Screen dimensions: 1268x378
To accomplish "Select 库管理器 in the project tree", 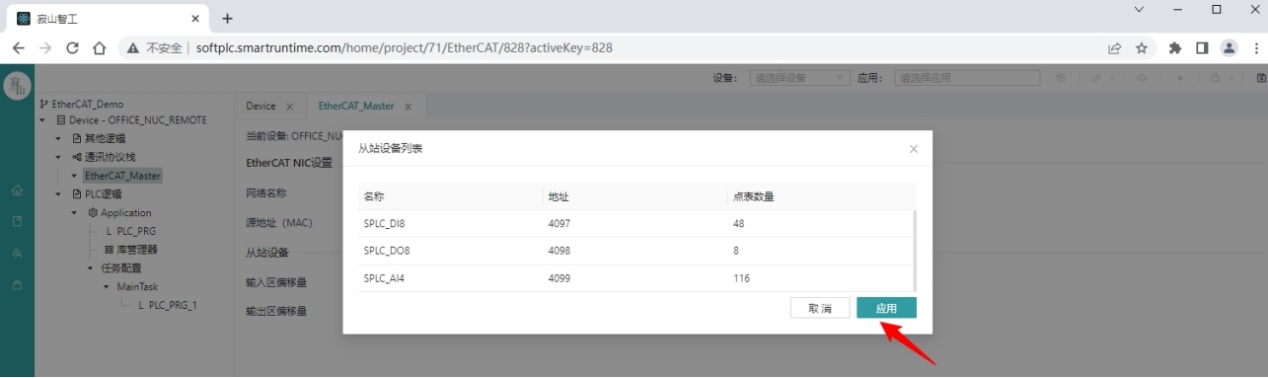I will pyautogui.click(x=137, y=250).
